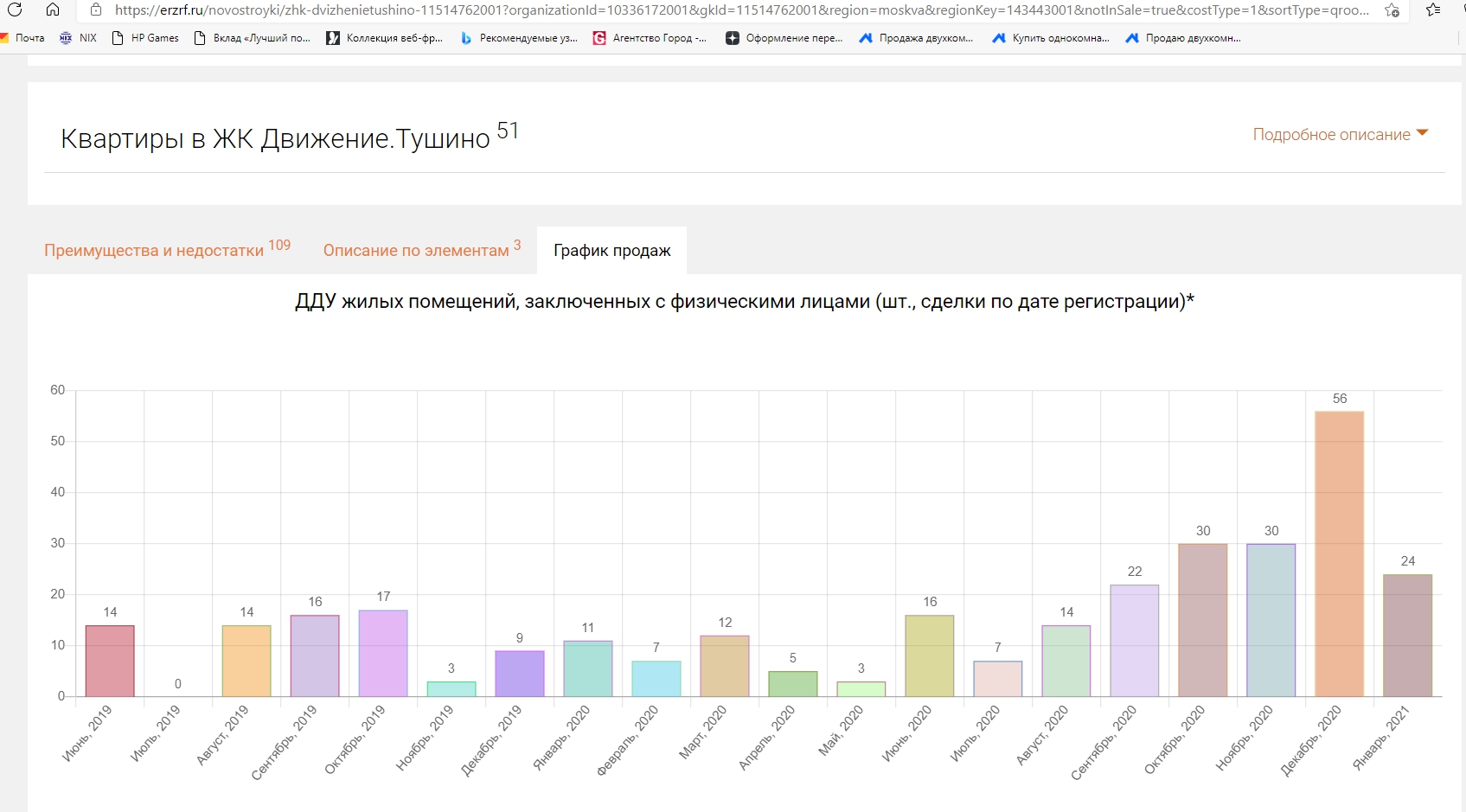Go to browser home page icon

point(53,10)
